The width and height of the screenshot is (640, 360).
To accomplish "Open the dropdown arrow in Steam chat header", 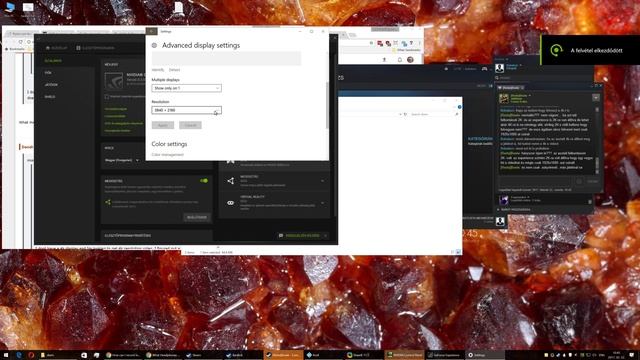I will pos(596,98).
